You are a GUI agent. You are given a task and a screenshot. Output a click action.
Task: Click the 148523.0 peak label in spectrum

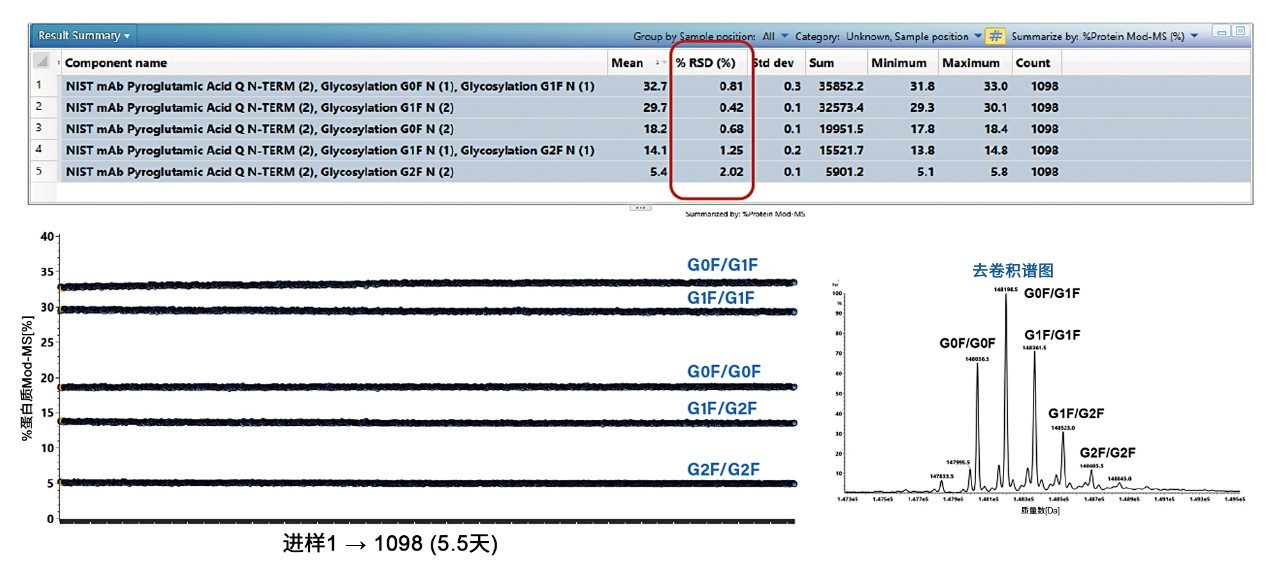[x=1062, y=428]
